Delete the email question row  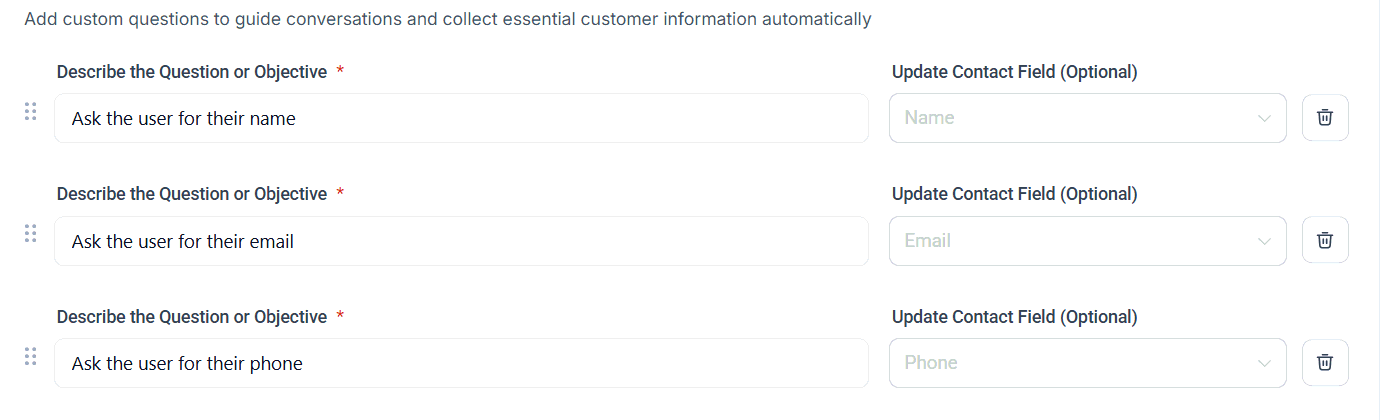(1325, 240)
